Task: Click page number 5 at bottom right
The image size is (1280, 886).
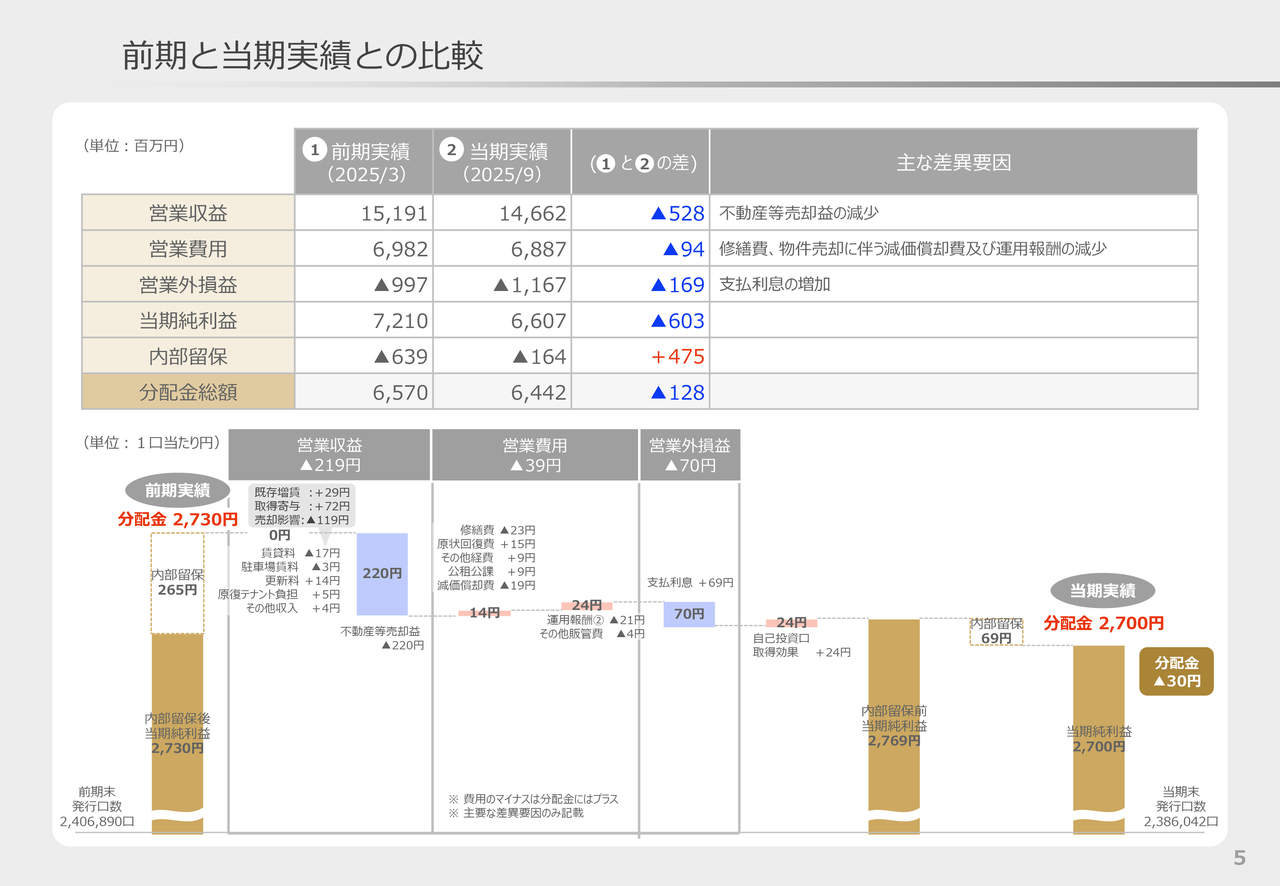Action: click(x=1239, y=858)
